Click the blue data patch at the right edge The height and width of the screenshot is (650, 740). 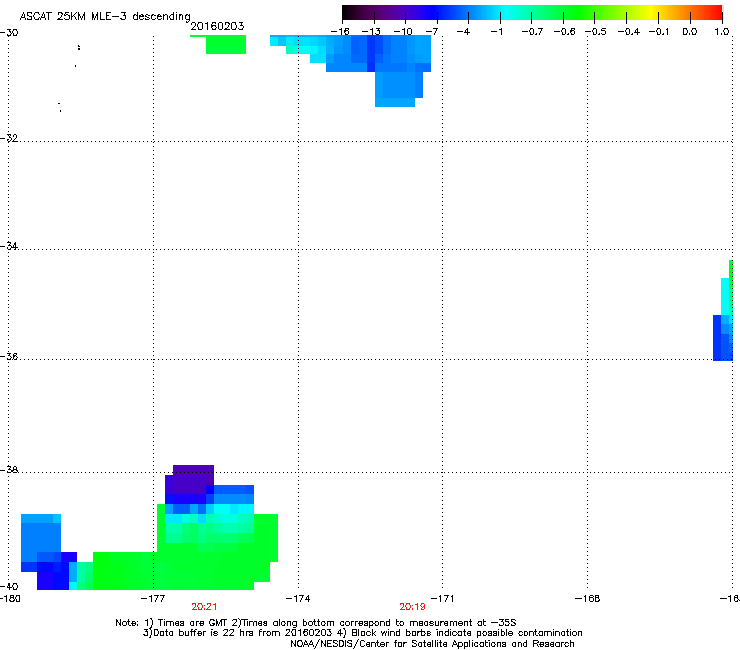723,338
